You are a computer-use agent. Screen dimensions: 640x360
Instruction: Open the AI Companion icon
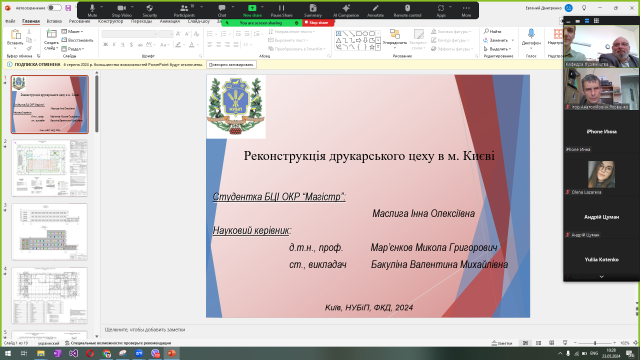pos(346,10)
